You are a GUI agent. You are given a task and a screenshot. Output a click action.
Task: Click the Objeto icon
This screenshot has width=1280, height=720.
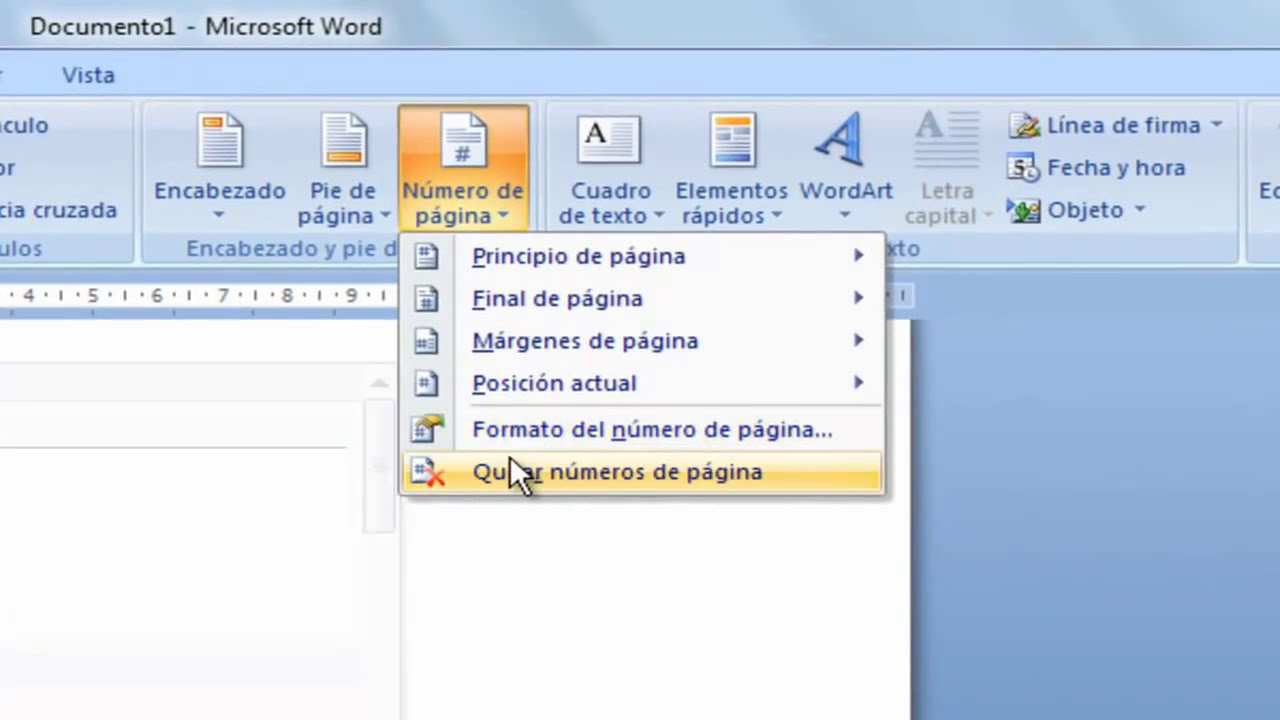[1024, 210]
